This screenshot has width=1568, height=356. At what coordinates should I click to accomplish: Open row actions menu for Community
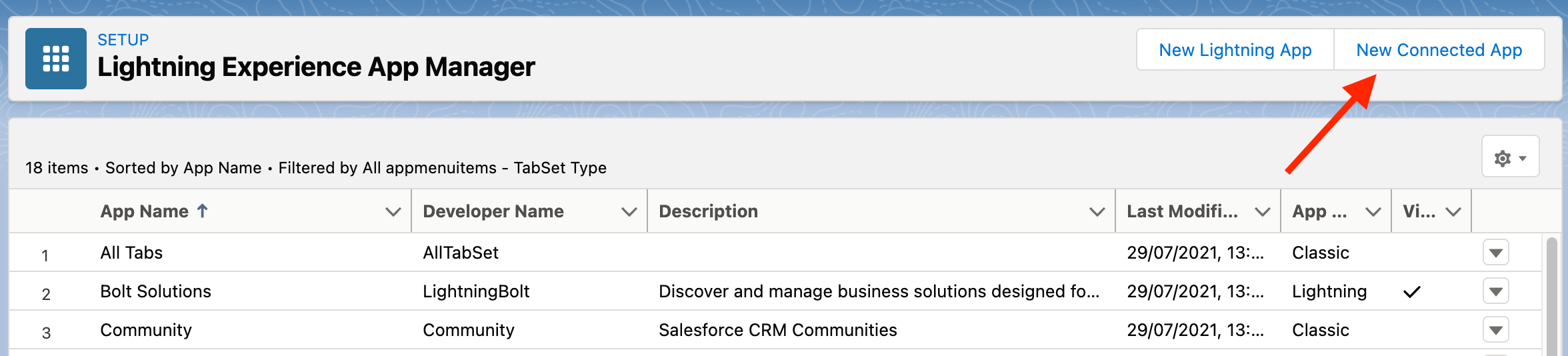click(x=1495, y=331)
